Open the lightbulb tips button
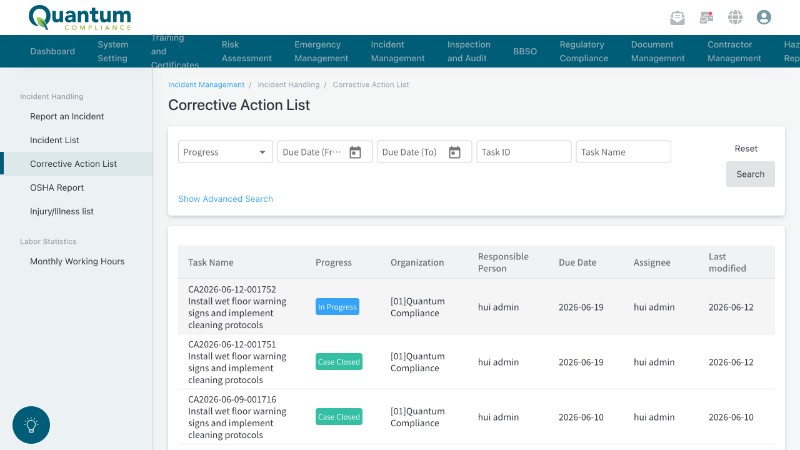 pyautogui.click(x=31, y=424)
